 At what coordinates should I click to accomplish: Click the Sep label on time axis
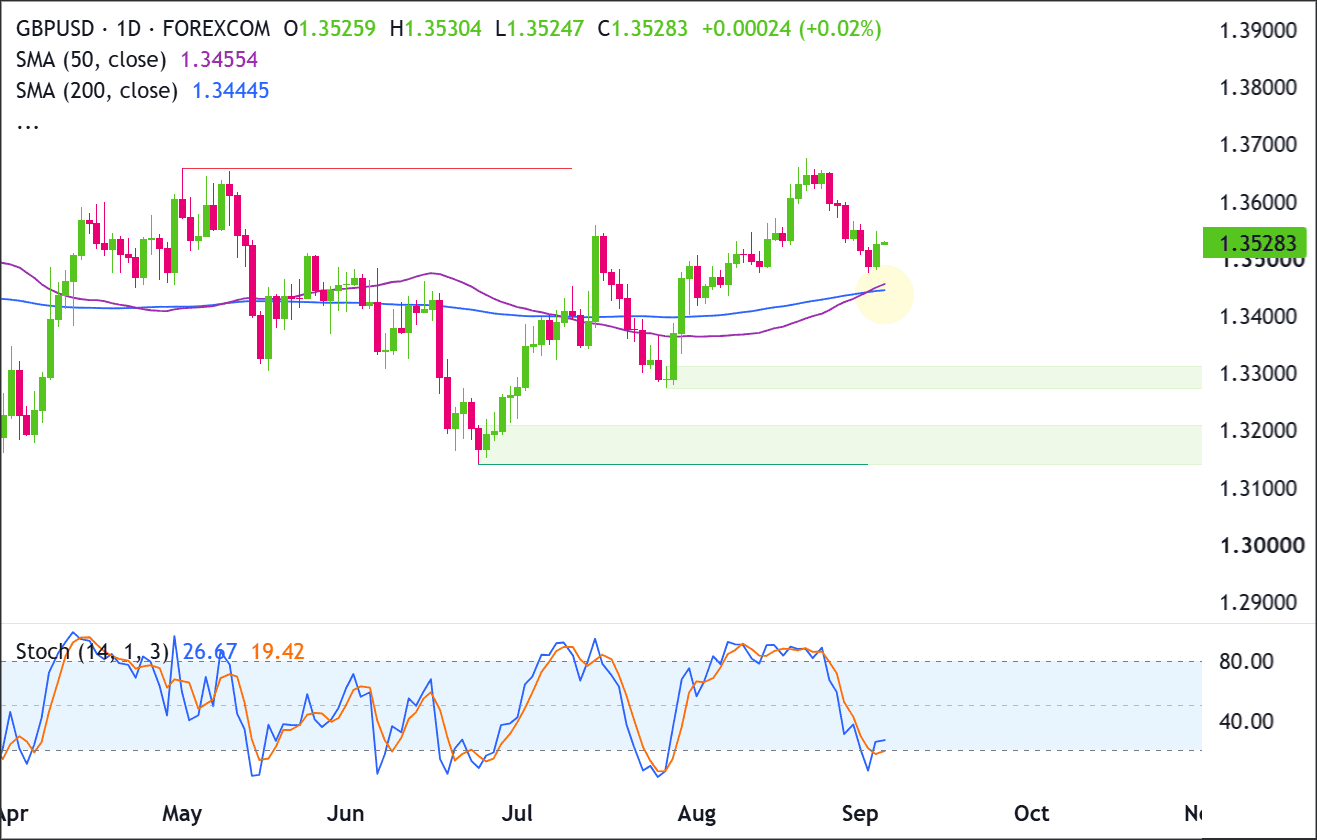860,813
